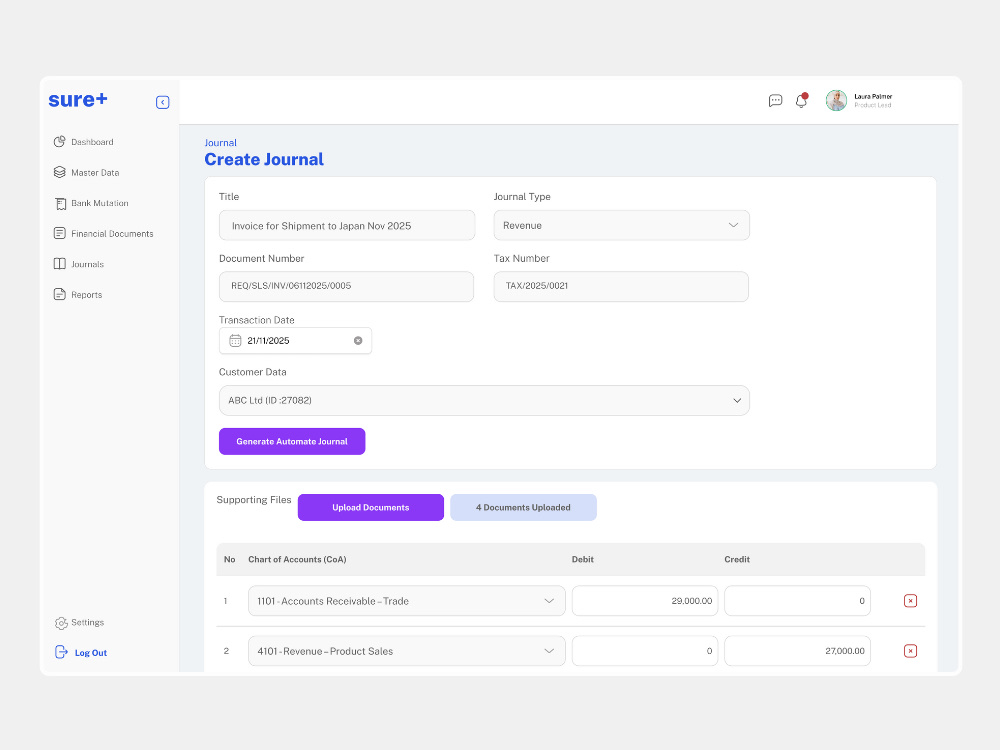Click the Reports file icon

59,295
